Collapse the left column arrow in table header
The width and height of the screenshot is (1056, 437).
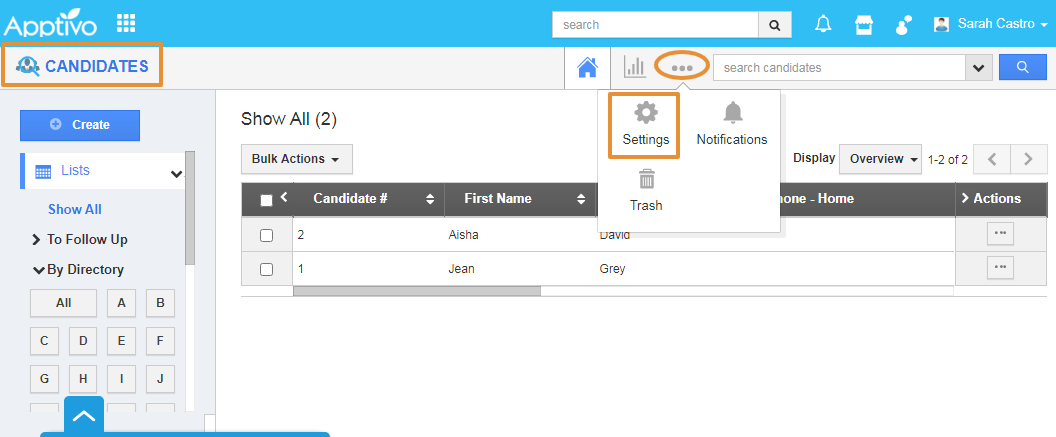pyautogui.click(x=284, y=197)
